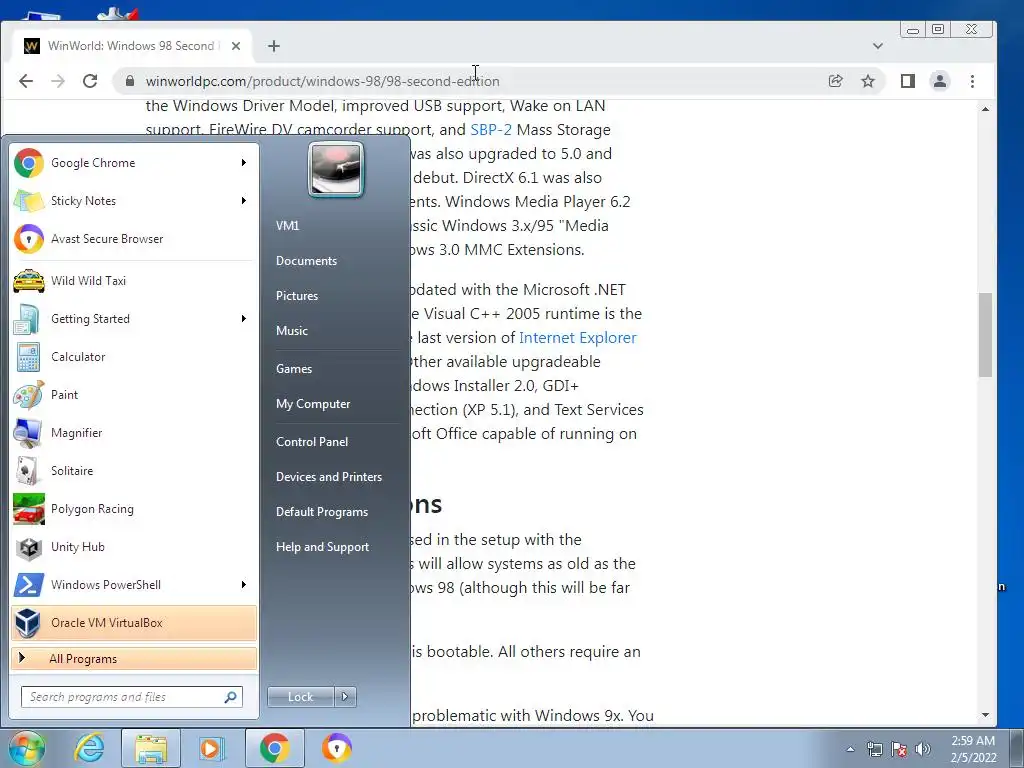Screen dimensions: 1024x768
Task: Expand Getting Started submenu arrow
Action: (244, 319)
